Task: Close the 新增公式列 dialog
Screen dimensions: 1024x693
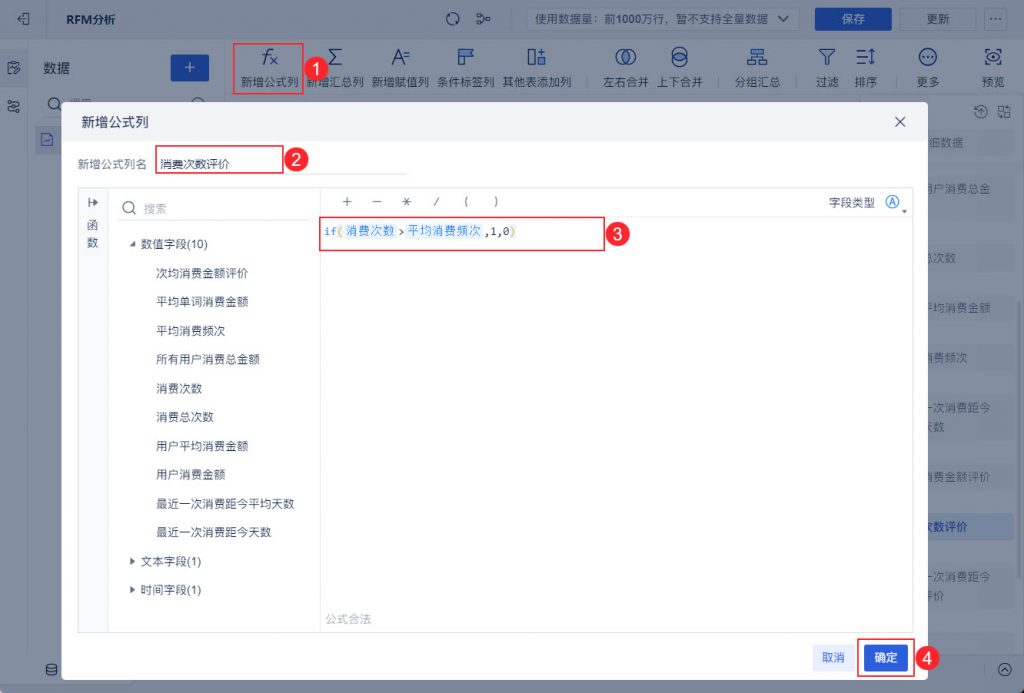Action: pyautogui.click(x=900, y=122)
